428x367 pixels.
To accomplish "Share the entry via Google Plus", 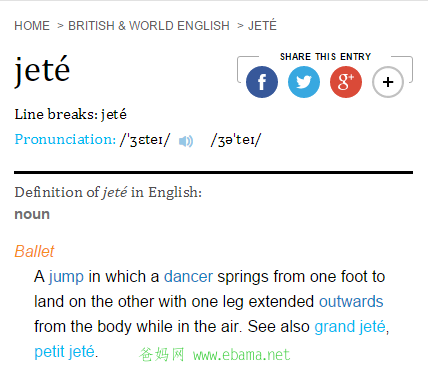I will (346, 82).
